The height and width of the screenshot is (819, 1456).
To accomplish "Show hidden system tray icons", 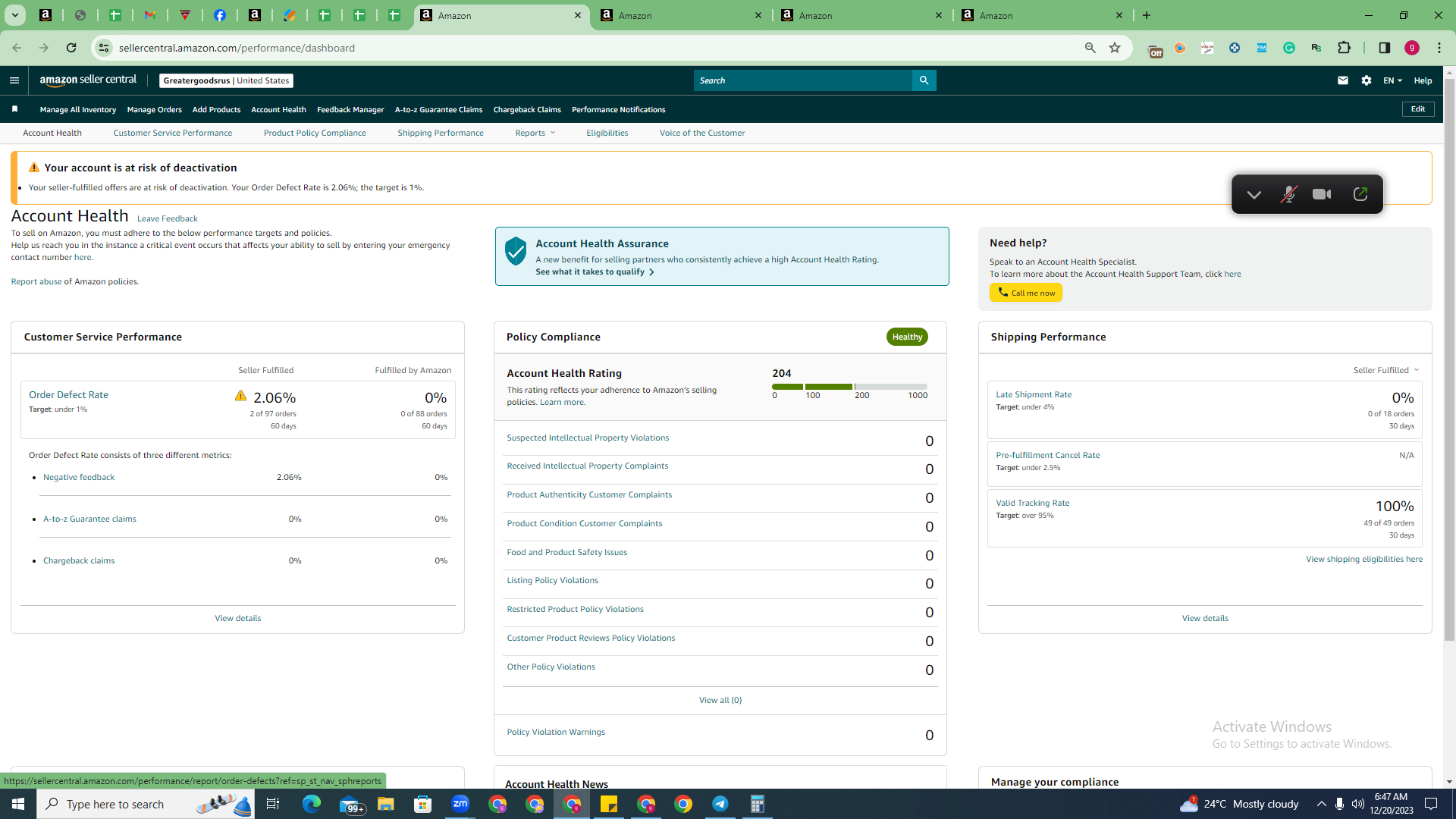I will pyautogui.click(x=1322, y=804).
